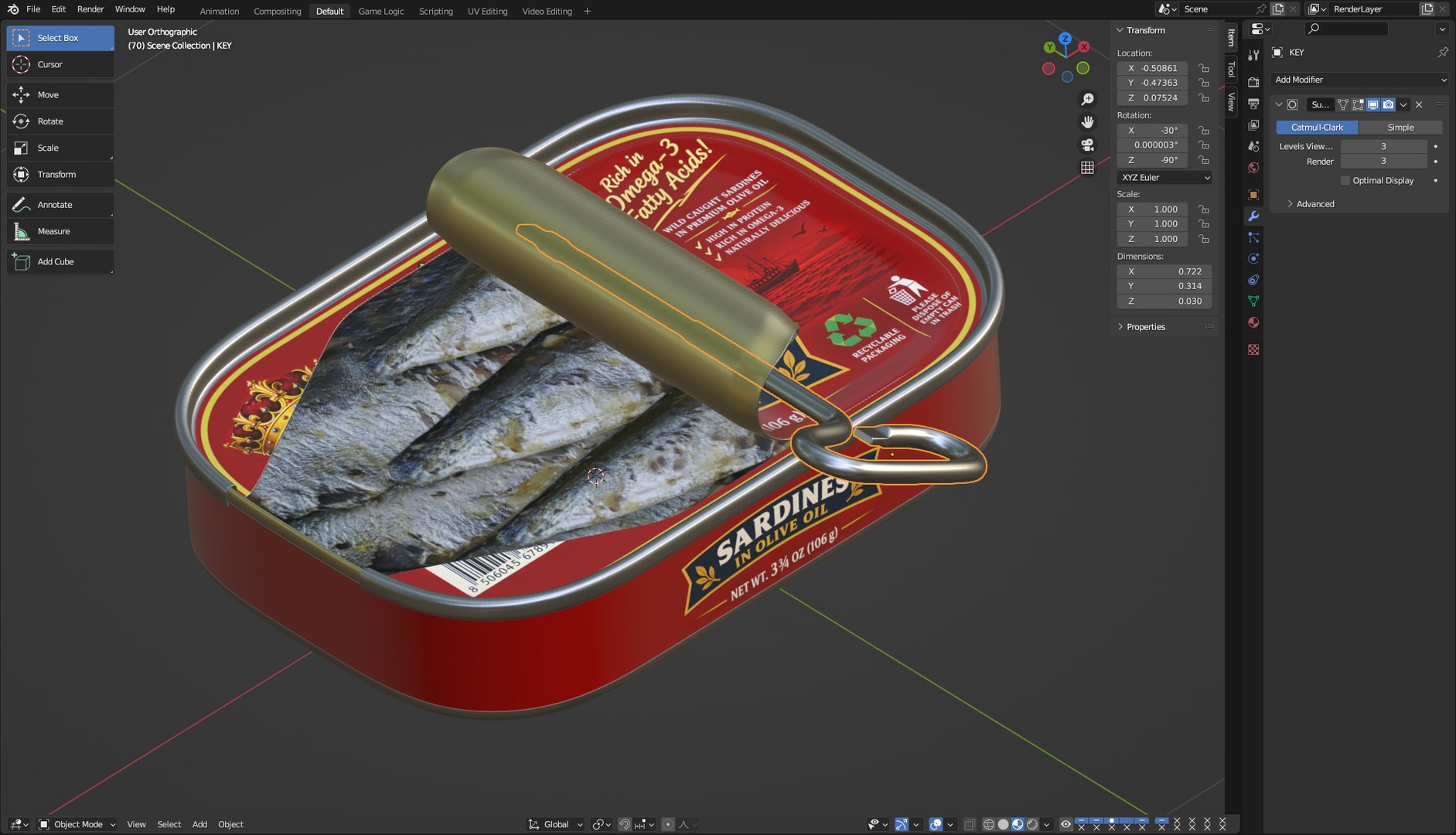The image size is (1456, 835).
Task: Open the Object Data green triangle tab
Action: (1253, 301)
